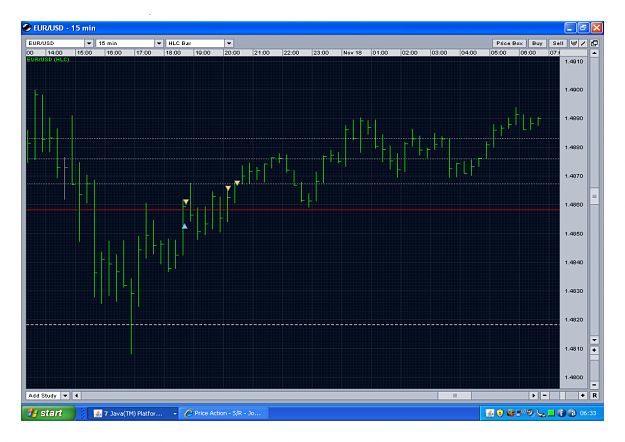Screen dimensions: 625x442
Task: Open the Windows start menu
Action: [x=48, y=413]
